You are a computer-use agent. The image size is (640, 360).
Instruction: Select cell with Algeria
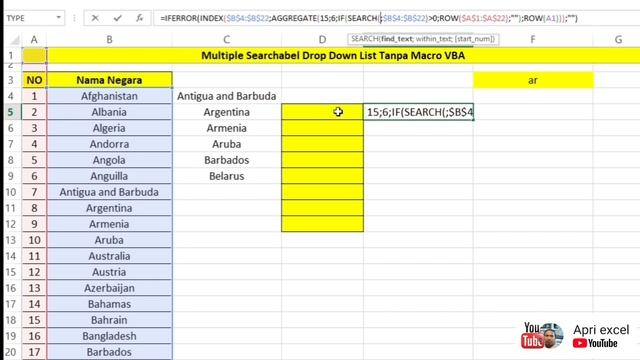click(109, 128)
